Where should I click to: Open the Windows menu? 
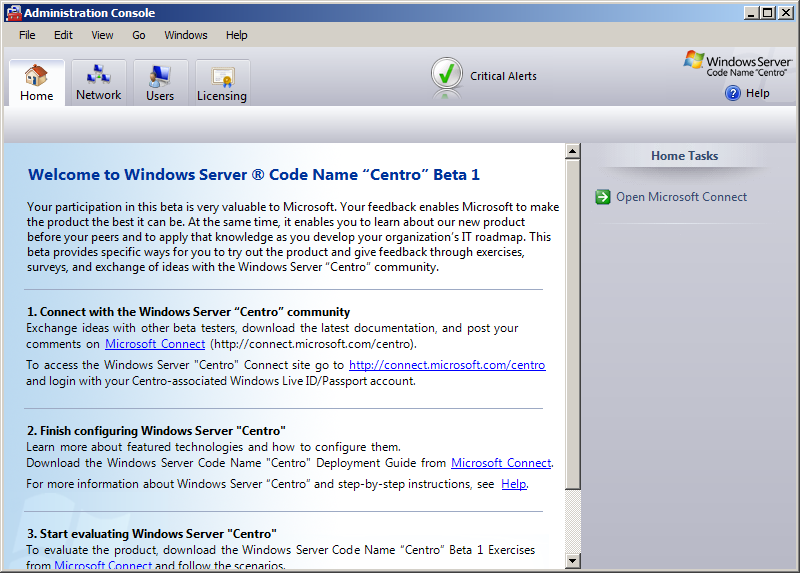coord(186,35)
